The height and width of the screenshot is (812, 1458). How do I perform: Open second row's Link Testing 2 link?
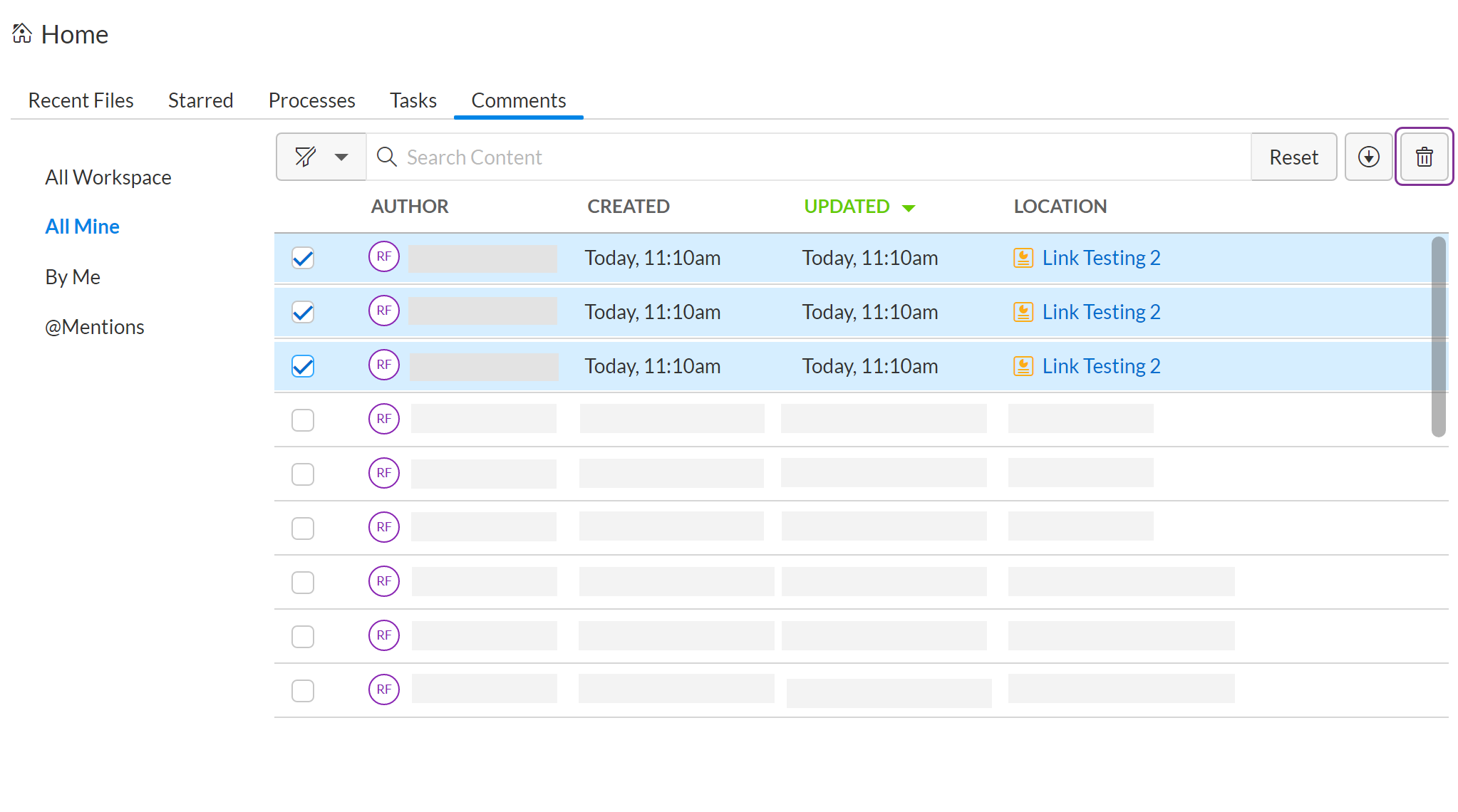[x=1101, y=312]
